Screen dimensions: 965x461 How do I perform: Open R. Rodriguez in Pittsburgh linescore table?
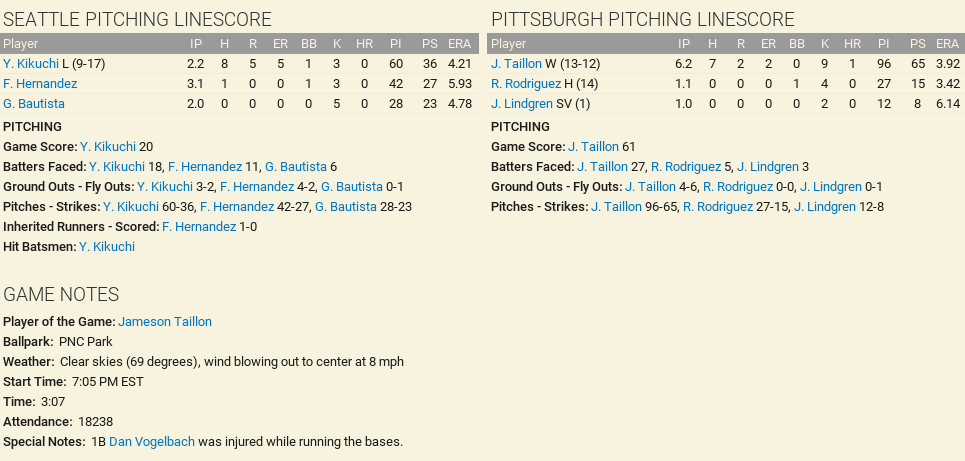[526, 84]
